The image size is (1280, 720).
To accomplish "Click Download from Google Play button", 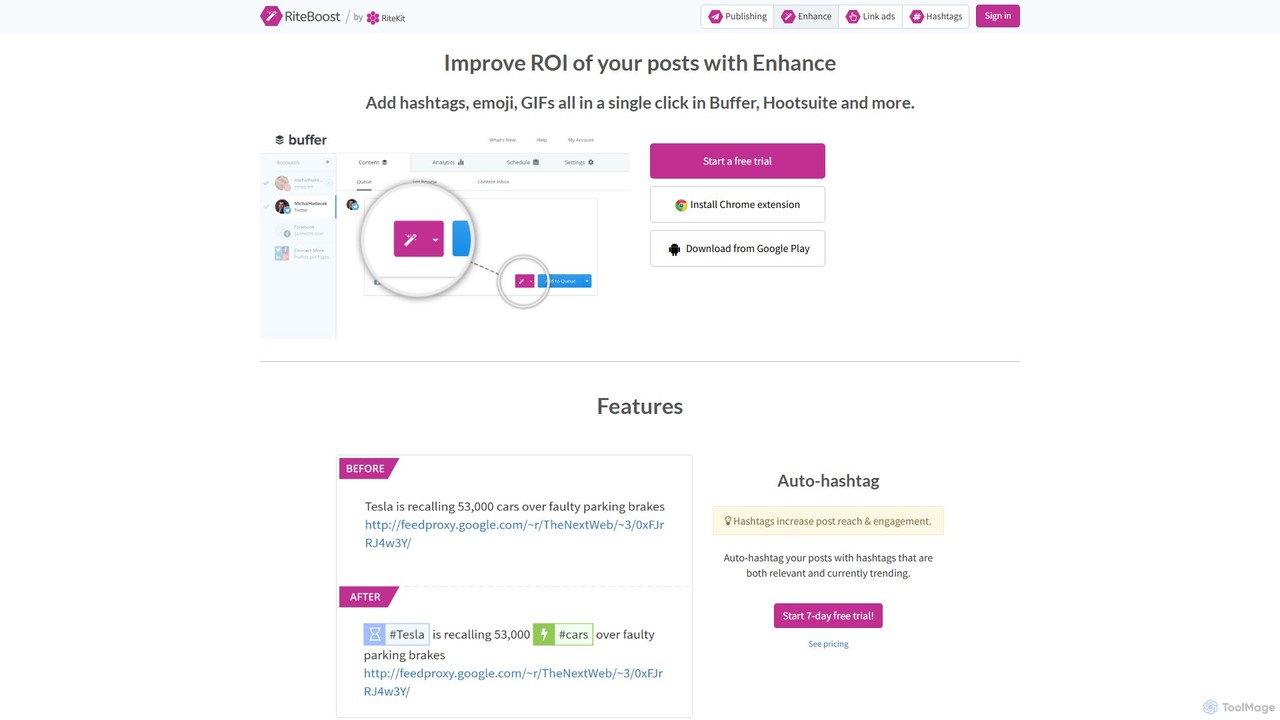I will 737,248.
